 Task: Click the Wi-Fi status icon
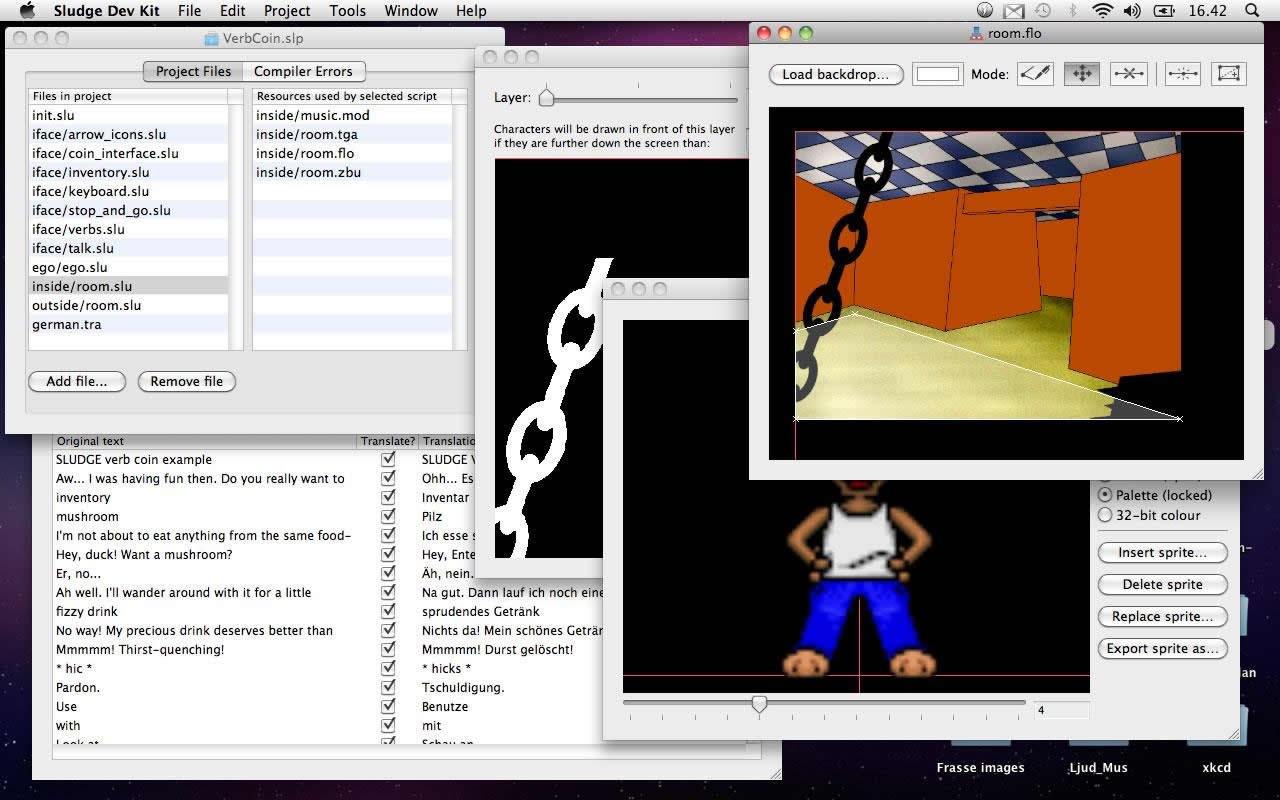[1103, 11]
